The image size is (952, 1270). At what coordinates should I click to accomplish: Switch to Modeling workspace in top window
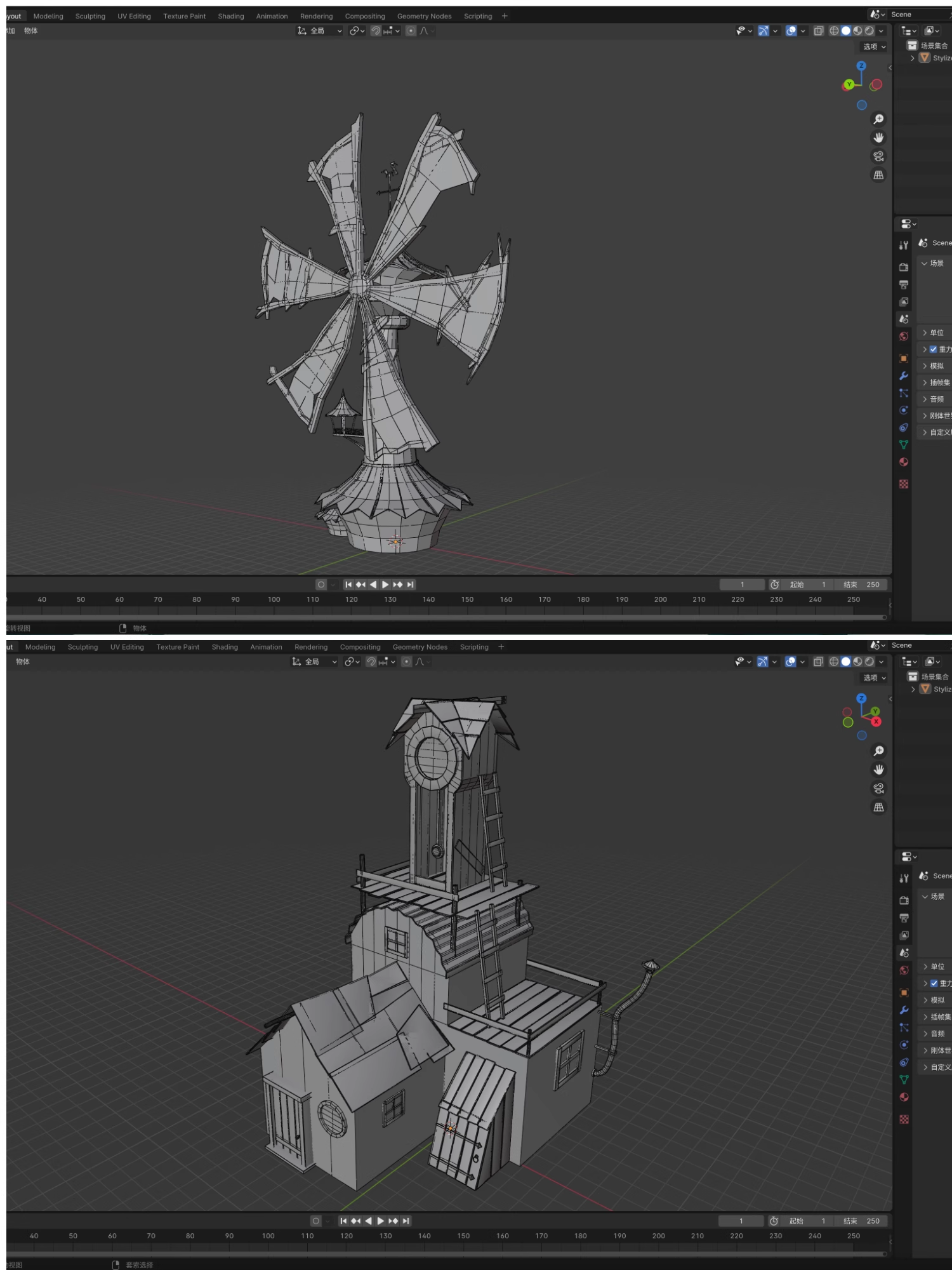(48, 17)
